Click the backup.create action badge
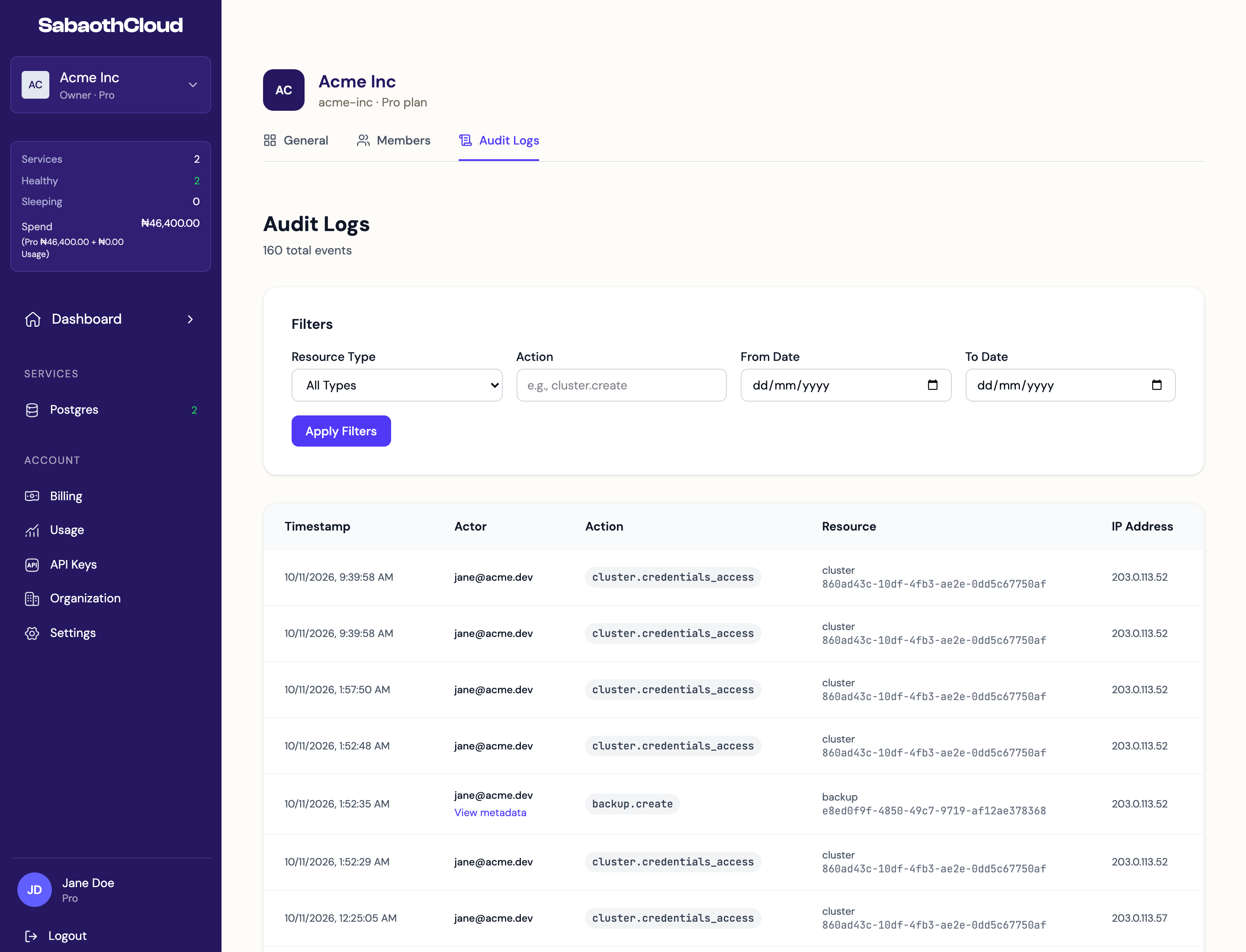 tap(633, 804)
